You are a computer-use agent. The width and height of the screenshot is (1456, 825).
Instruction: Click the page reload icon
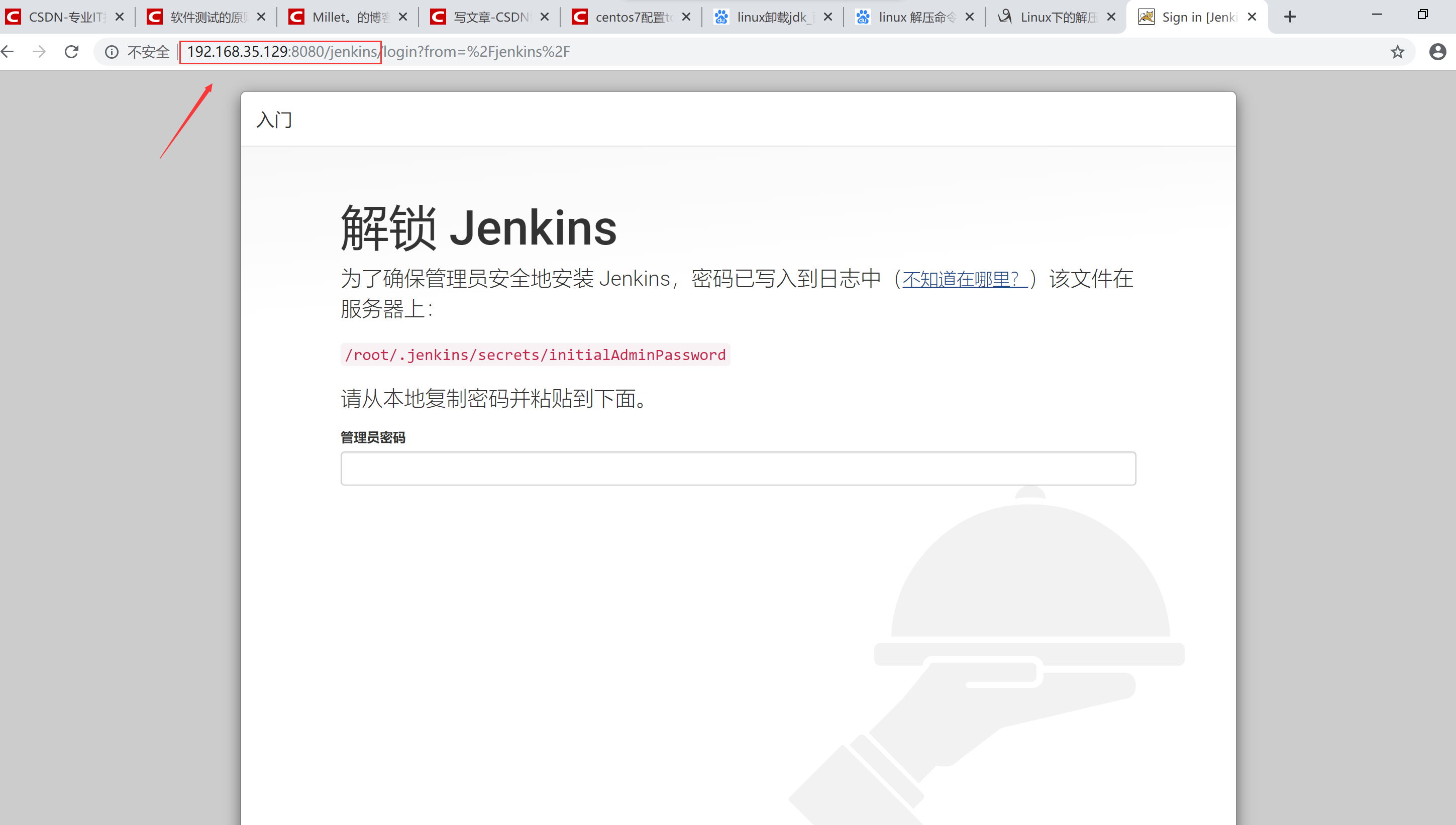pos(71,52)
